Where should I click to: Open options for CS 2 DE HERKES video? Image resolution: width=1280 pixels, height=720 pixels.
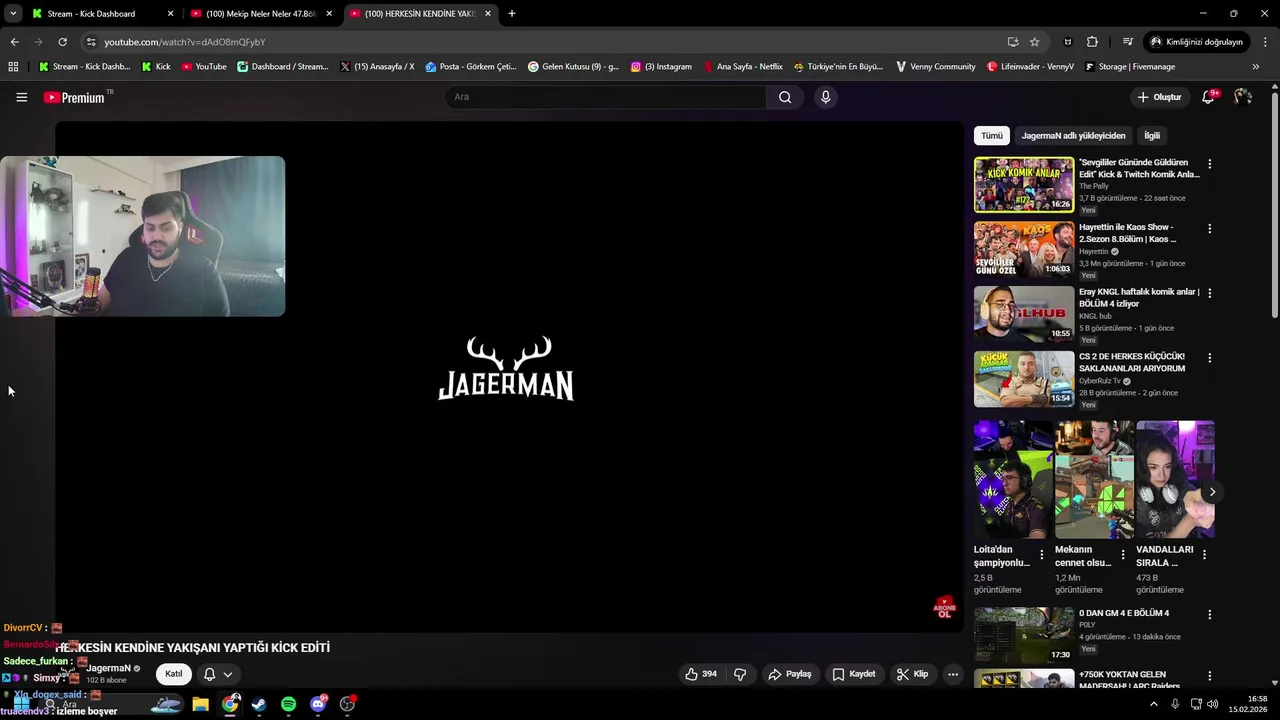(1209, 357)
